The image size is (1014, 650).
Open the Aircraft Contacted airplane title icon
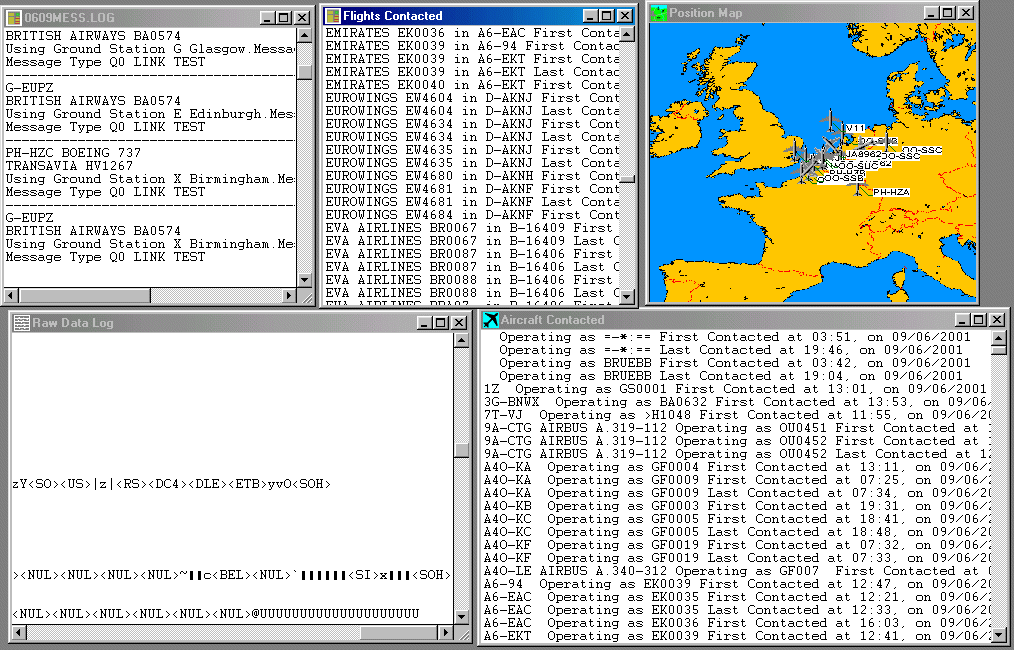point(491,320)
